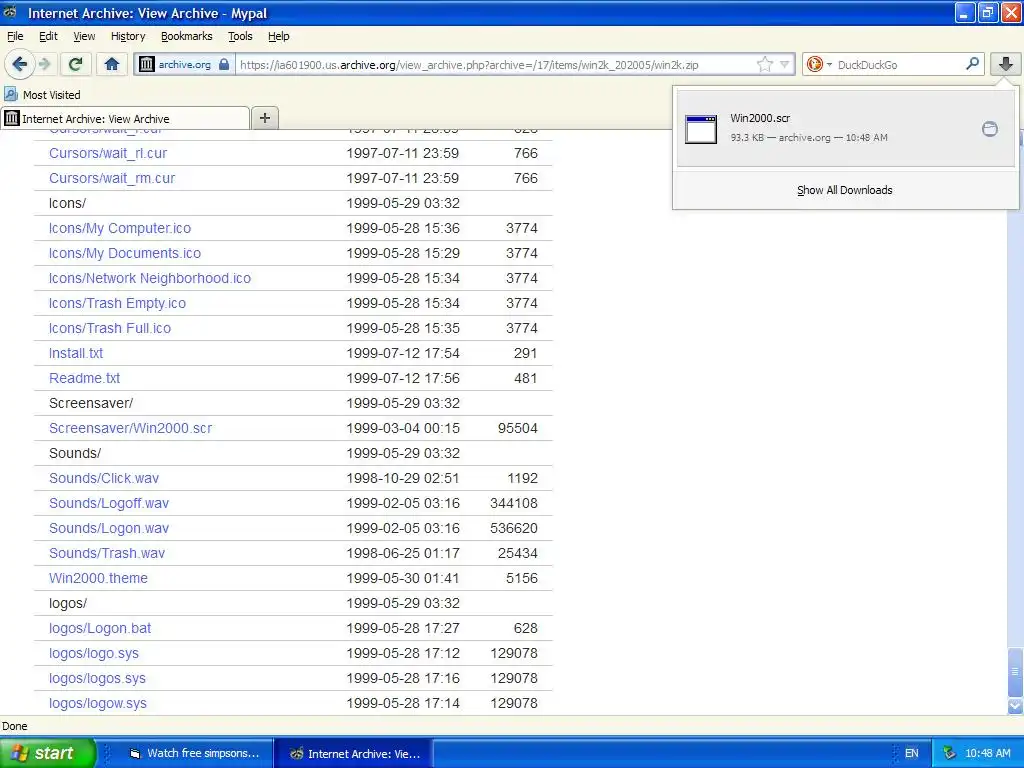The height and width of the screenshot is (768, 1024).
Task: Open Icons/Trash Full.ico link
Action: click(110, 328)
